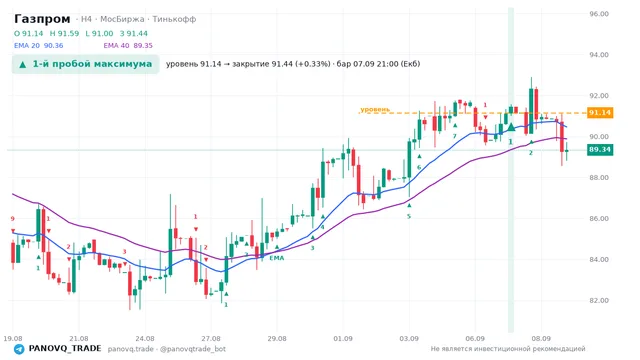
Task: Click the "Газпром" chart title
Action: (x=42, y=19)
